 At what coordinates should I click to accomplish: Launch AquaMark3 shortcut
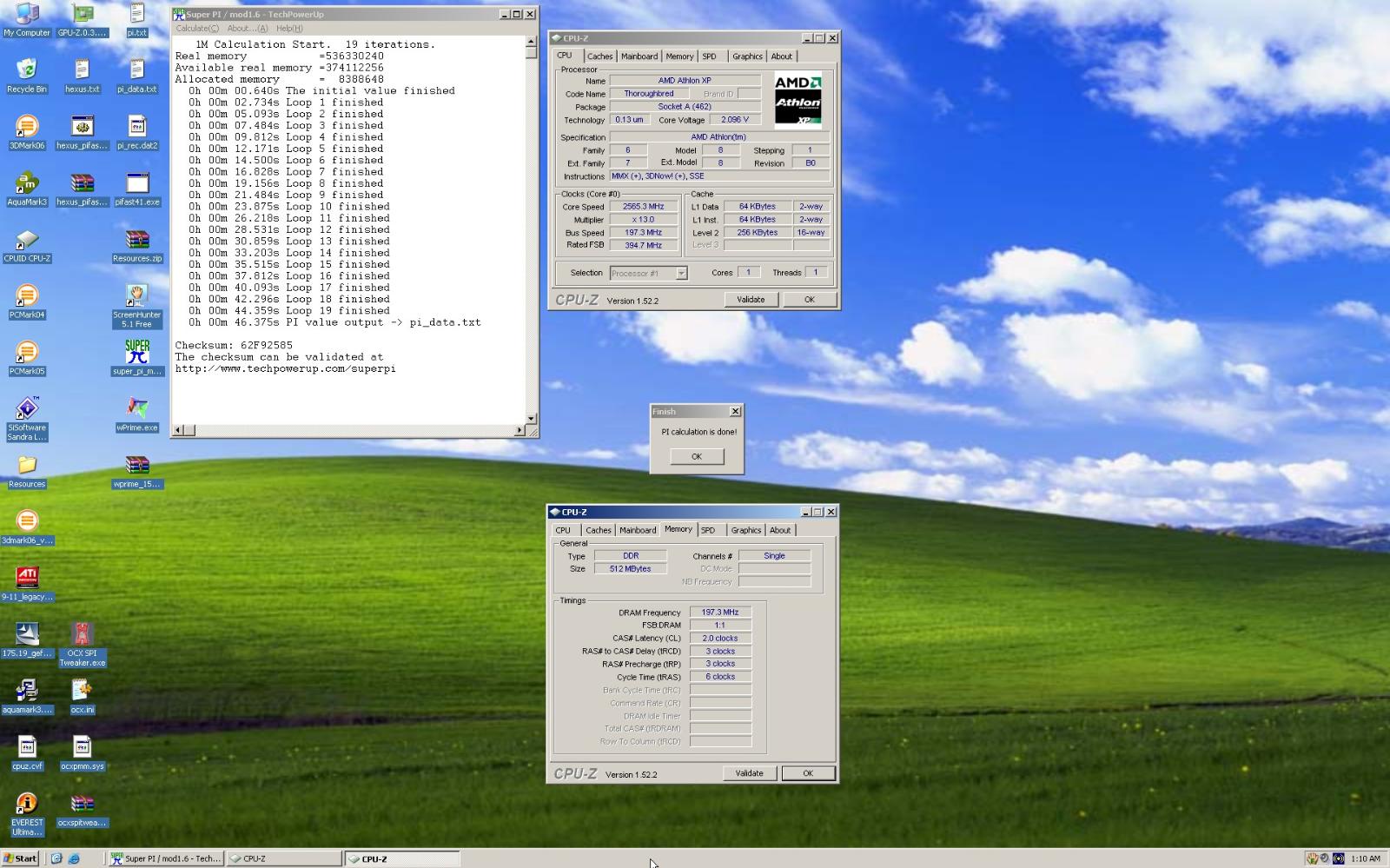click(27, 189)
